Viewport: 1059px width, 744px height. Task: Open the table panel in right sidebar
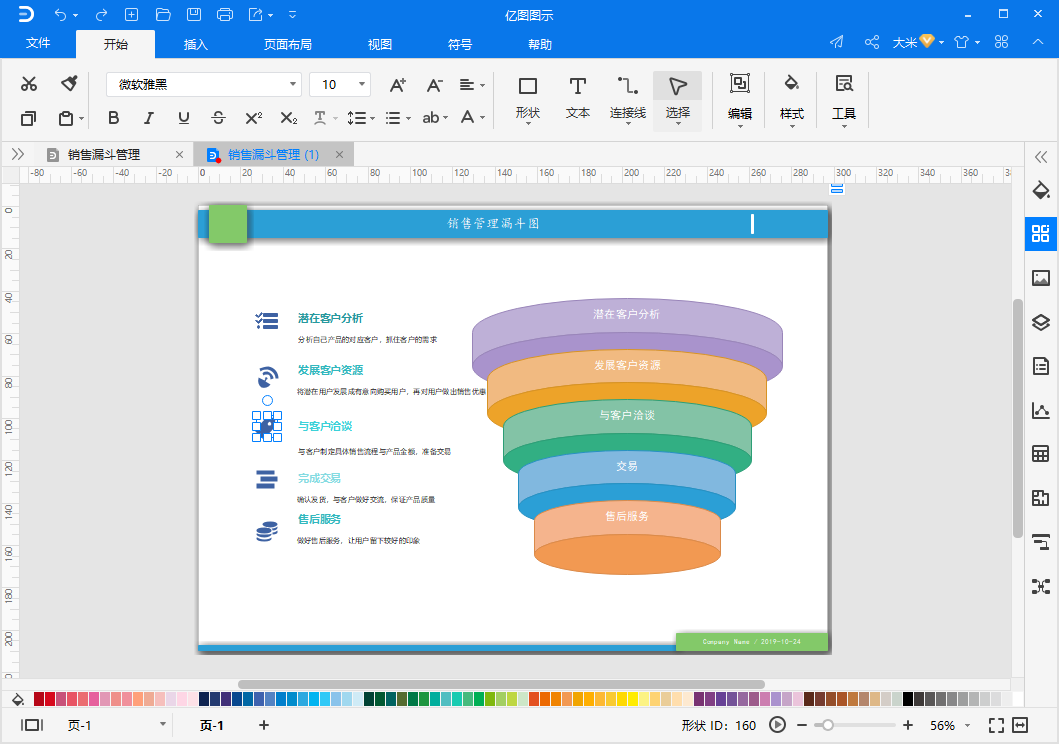point(1041,454)
